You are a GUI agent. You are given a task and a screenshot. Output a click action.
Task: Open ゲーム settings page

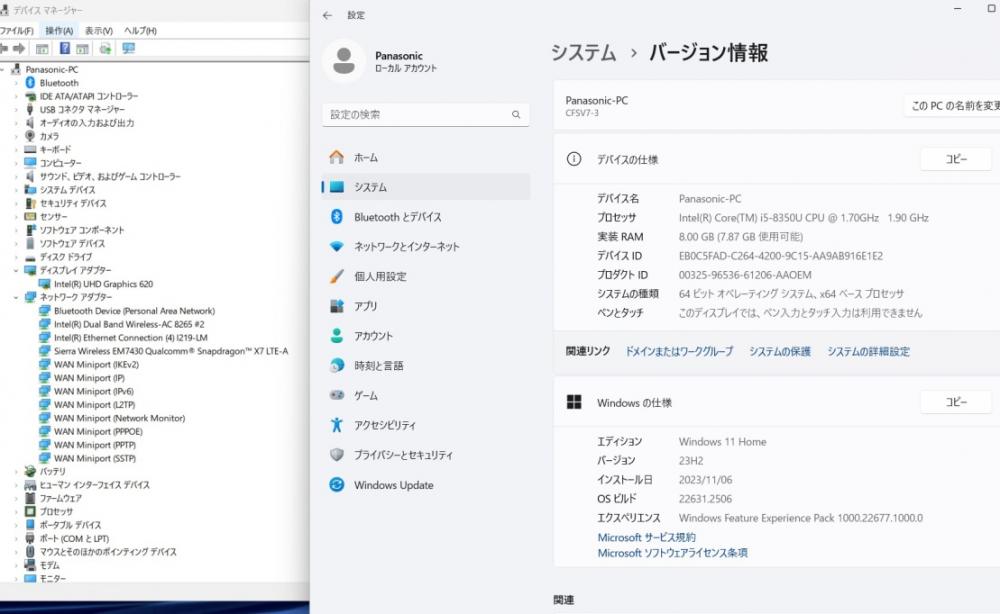point(426,395)
